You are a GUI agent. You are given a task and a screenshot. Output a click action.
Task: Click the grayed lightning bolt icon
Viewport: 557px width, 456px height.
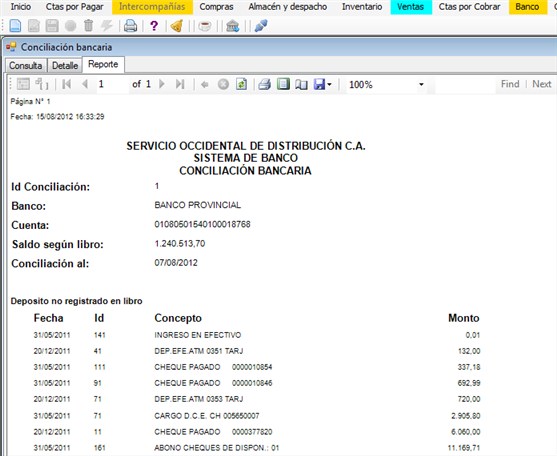(107, 26)
